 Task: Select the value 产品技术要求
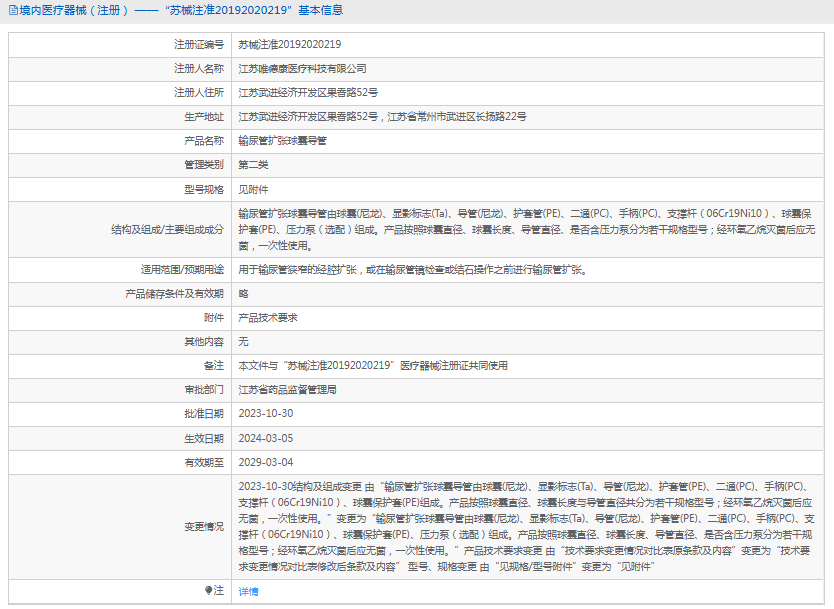tap(268, 318)
